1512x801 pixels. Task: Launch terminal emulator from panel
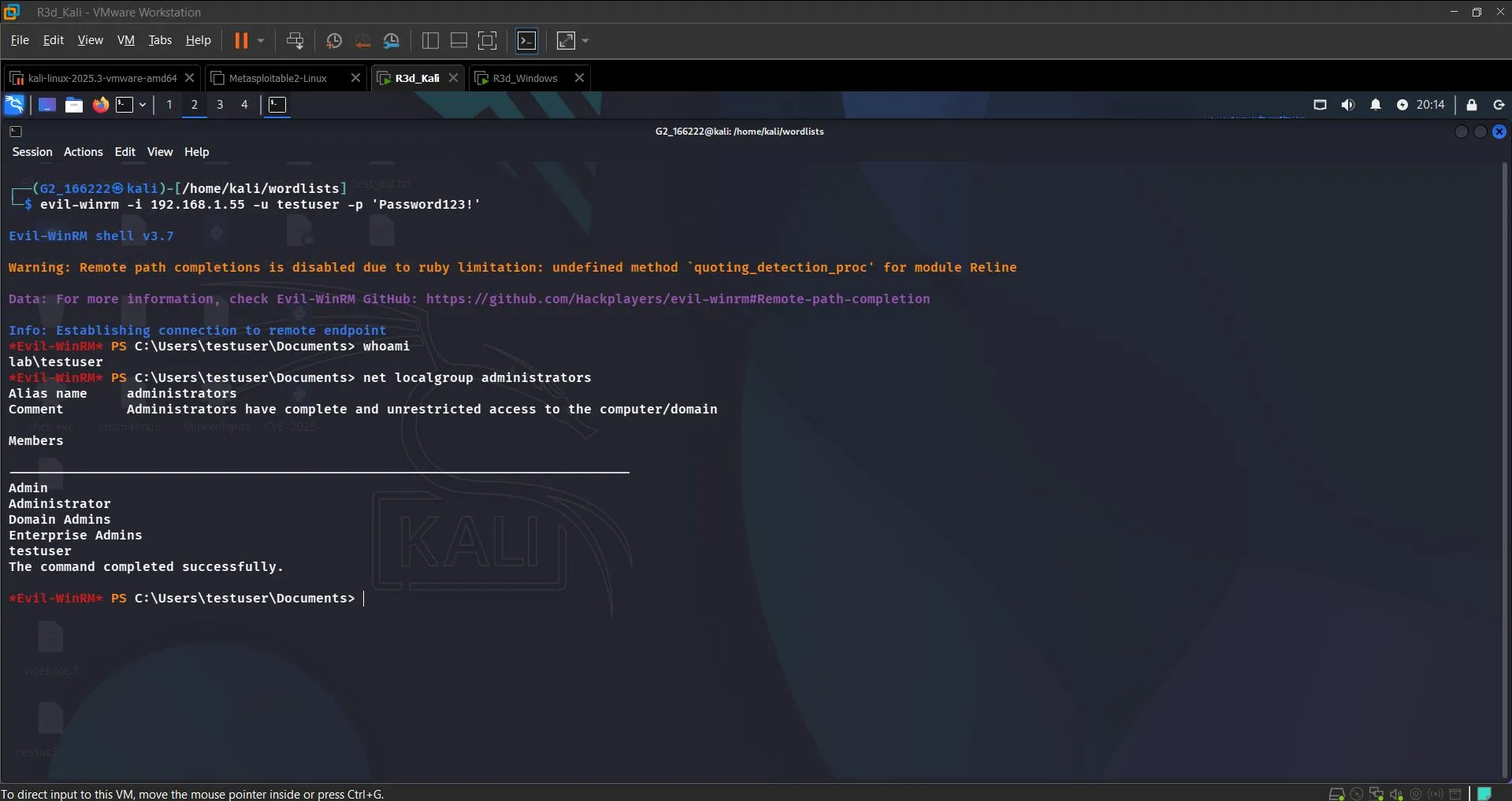click(124, 105)
